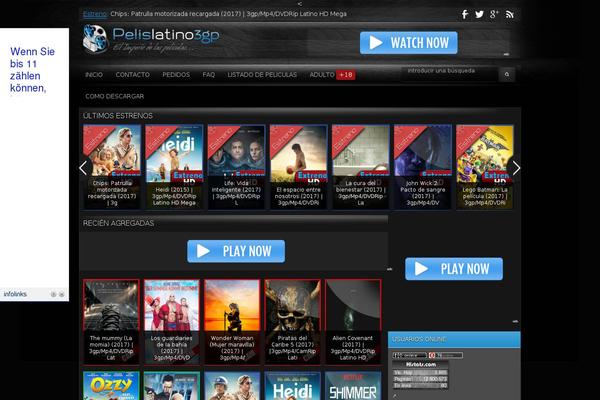The image size is (600, 400).
Task: Open The mummy (La momia) poster
Action: pos(111,322)
